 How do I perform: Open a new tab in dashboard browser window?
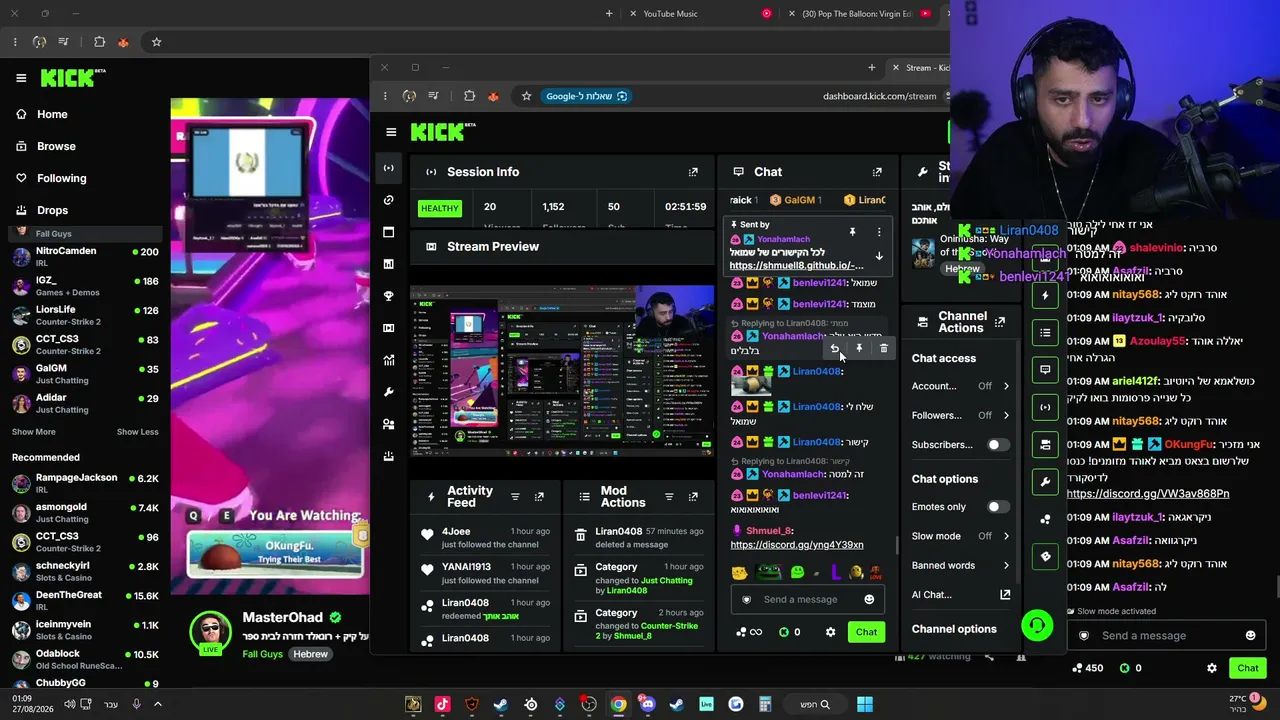point(871,68)
